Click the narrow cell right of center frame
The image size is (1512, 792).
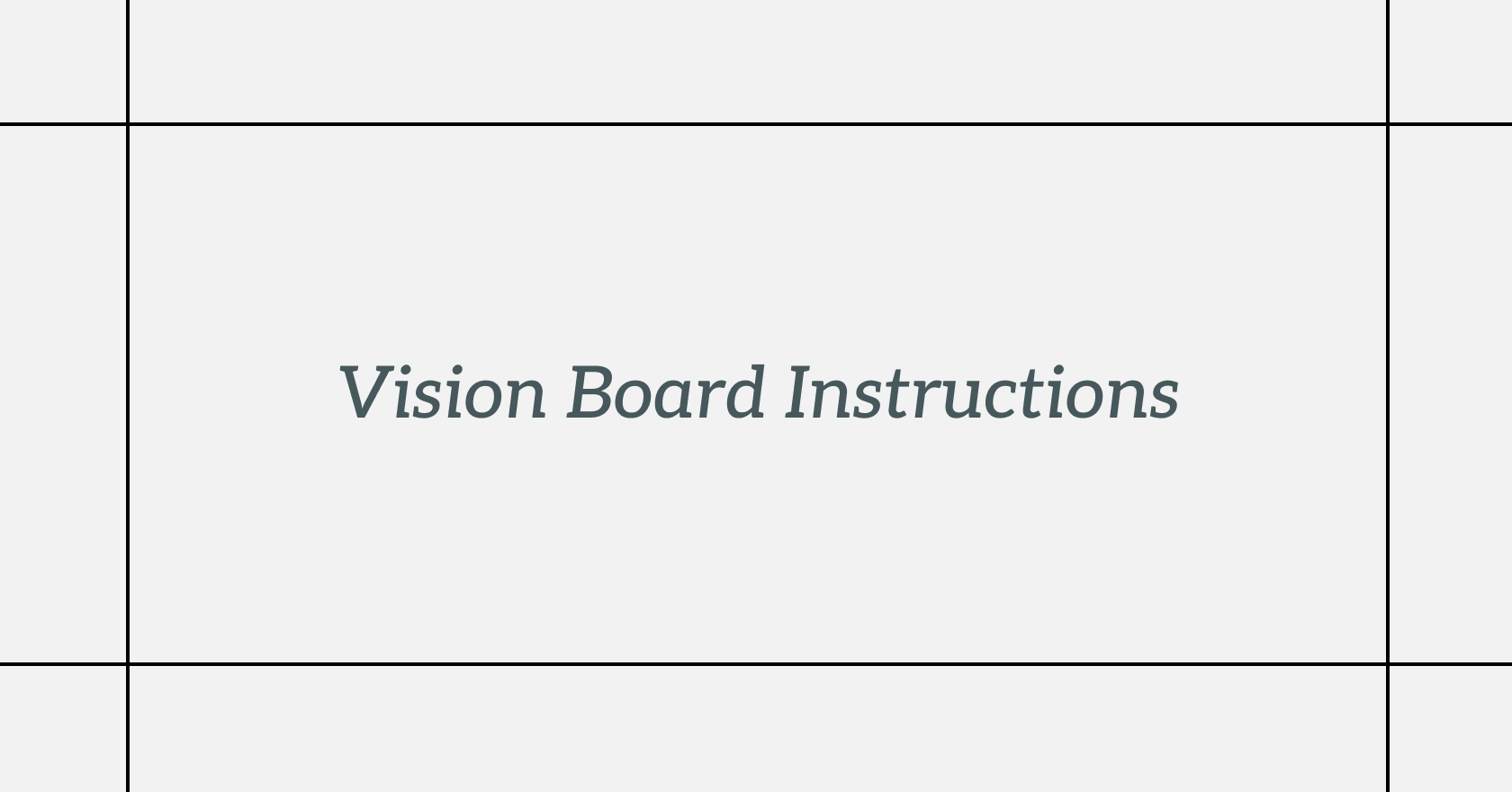(x=1451, y=393)
